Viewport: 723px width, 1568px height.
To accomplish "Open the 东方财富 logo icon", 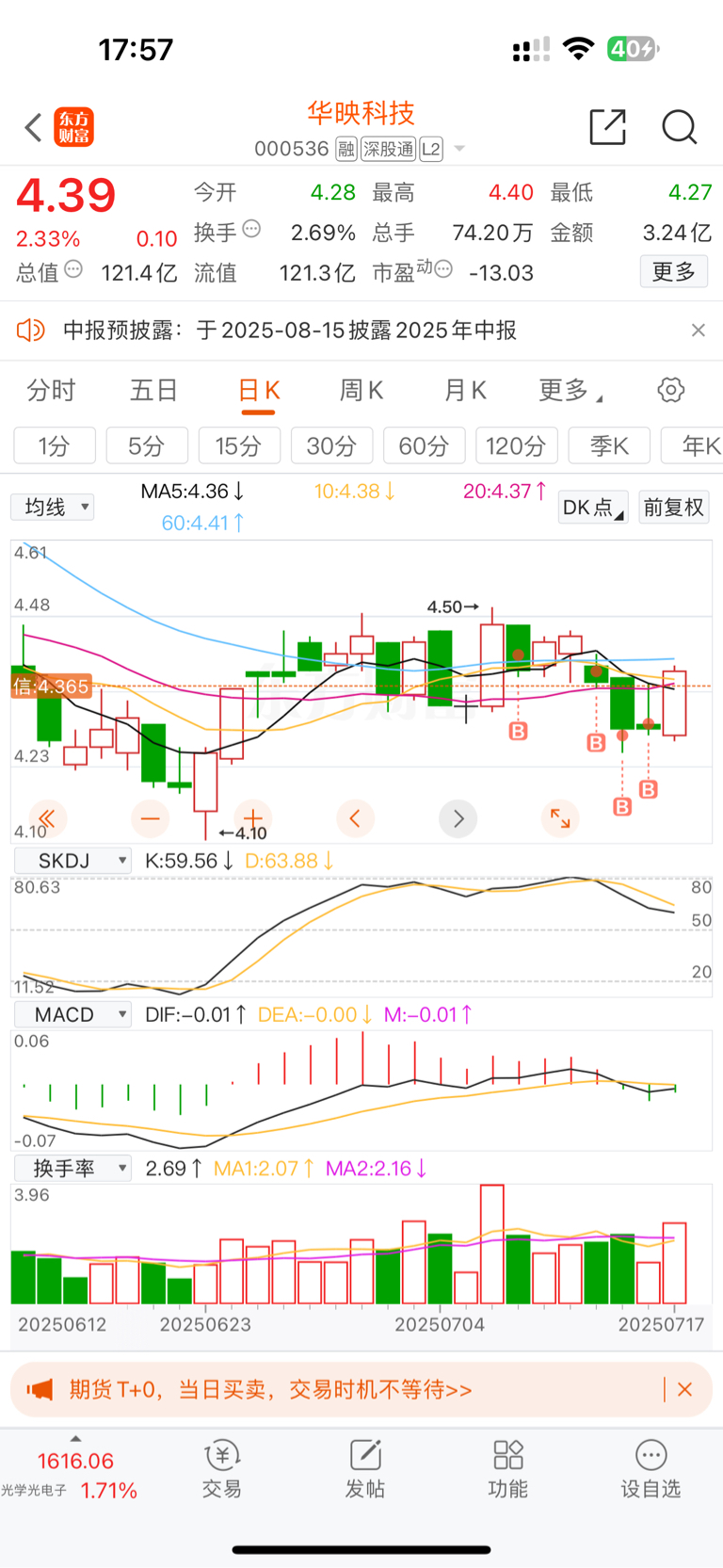I will point(73,127).
